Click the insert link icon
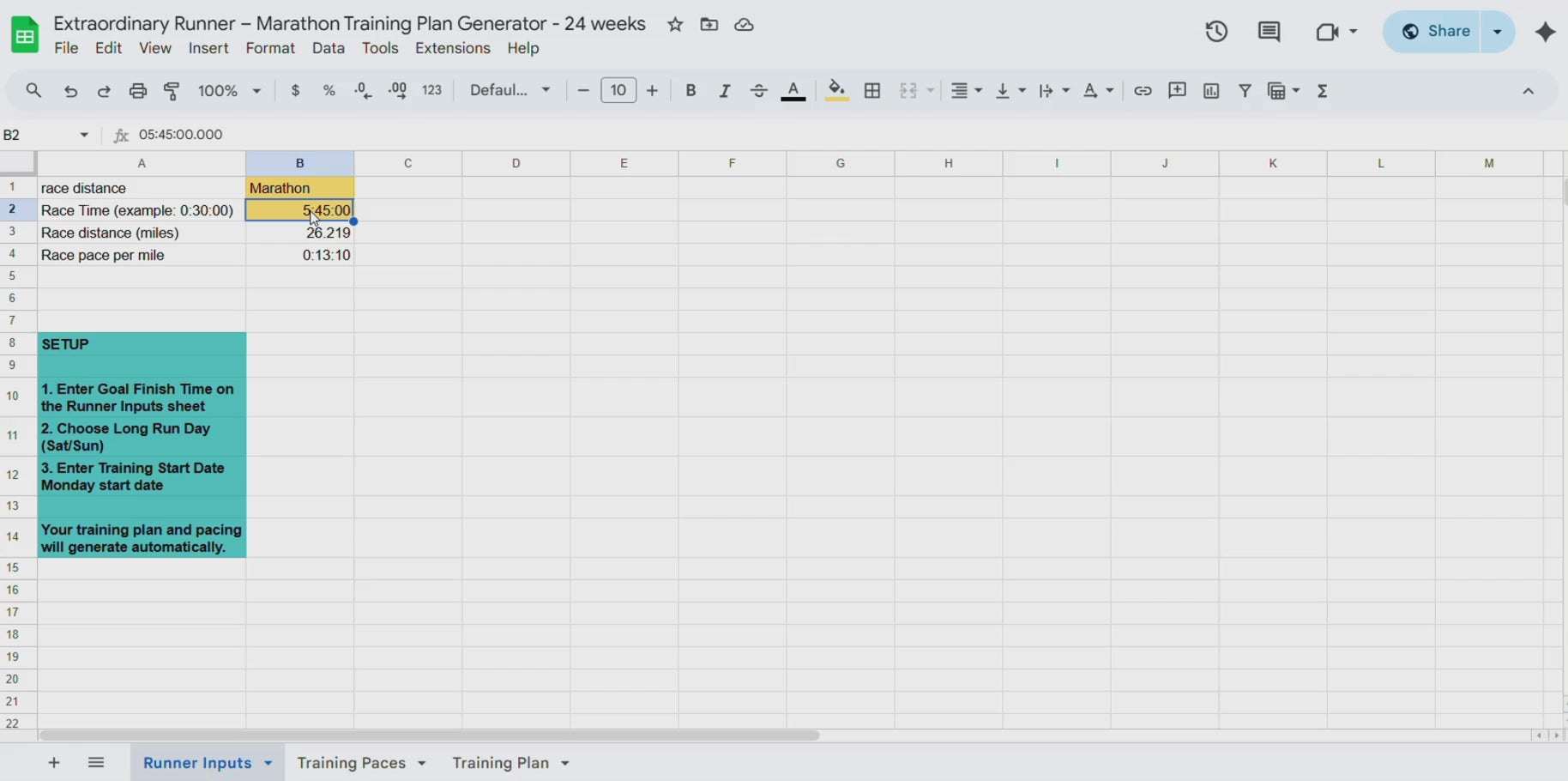This screenshot has height=781, width=1568. (x=1143, y=91)
